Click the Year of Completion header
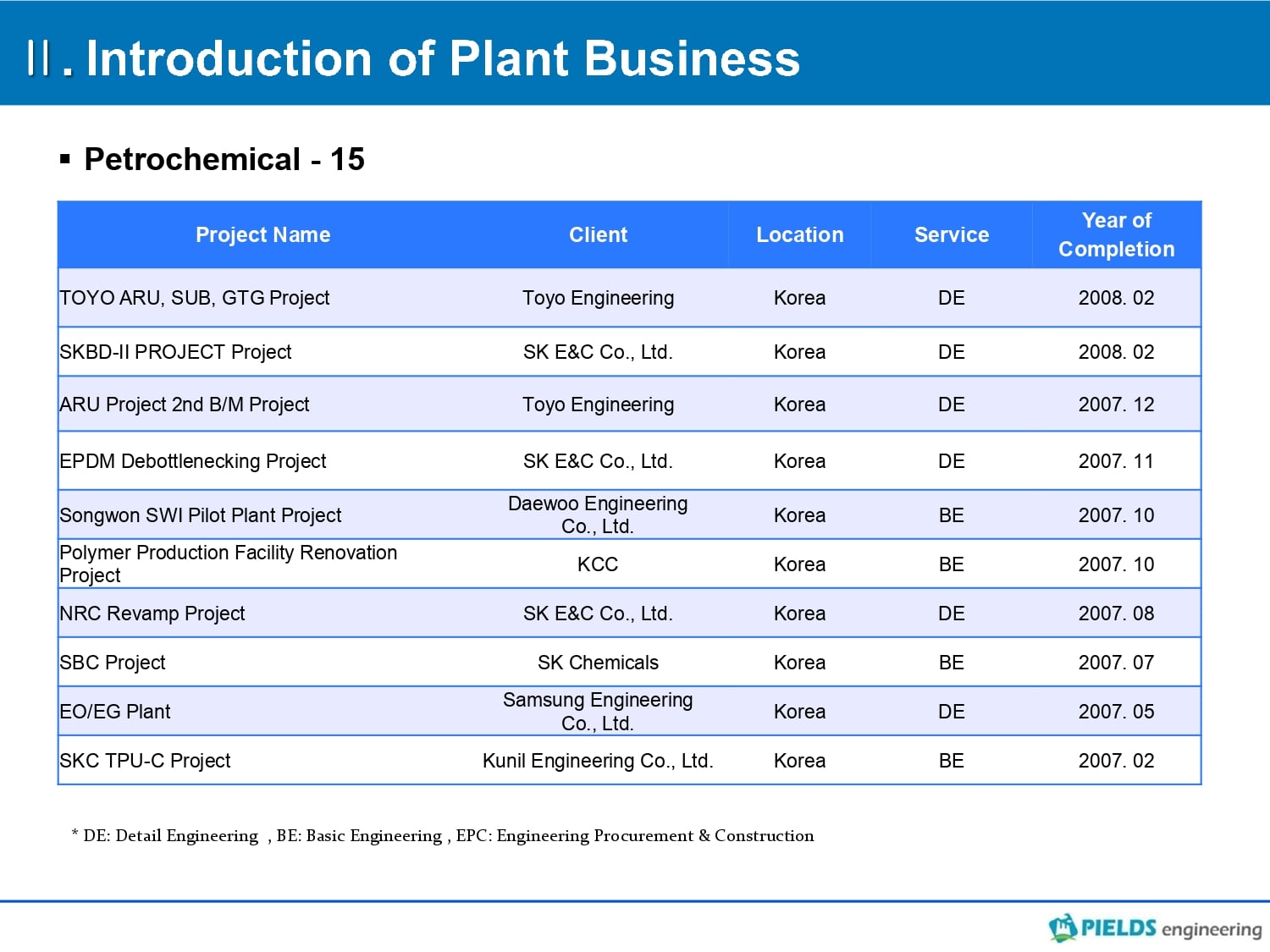Viewport: 1270px width, 952px height. (x=1116, y=234)
